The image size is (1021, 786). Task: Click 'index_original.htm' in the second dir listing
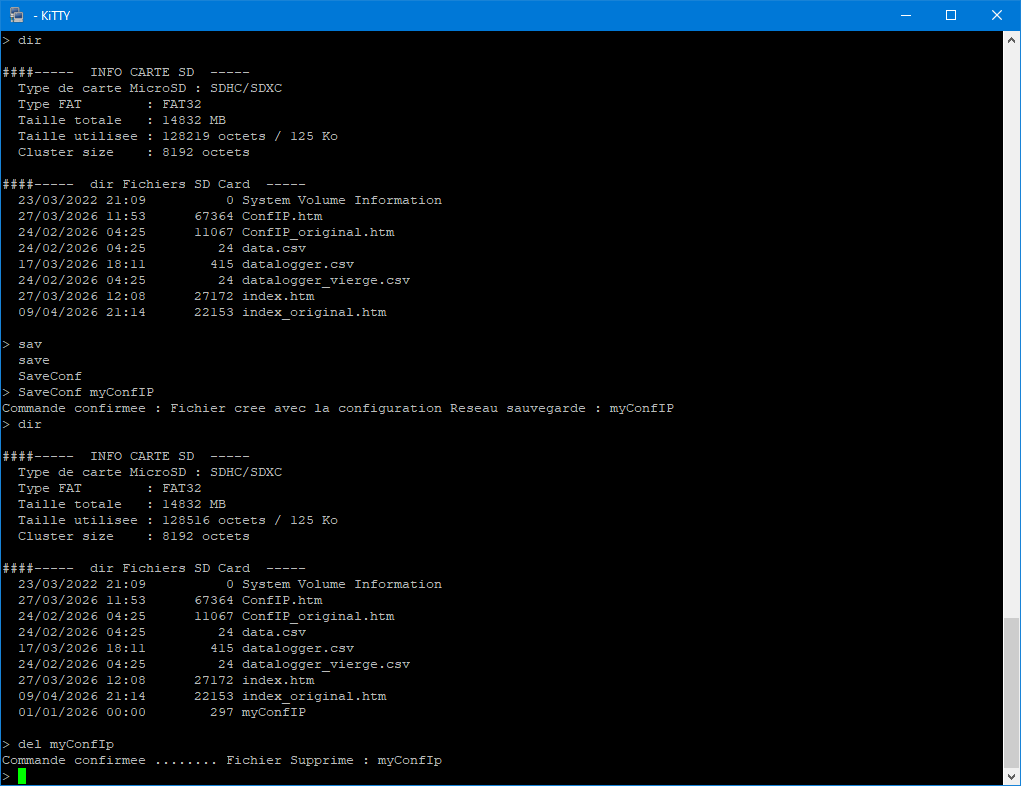(314, 696)
